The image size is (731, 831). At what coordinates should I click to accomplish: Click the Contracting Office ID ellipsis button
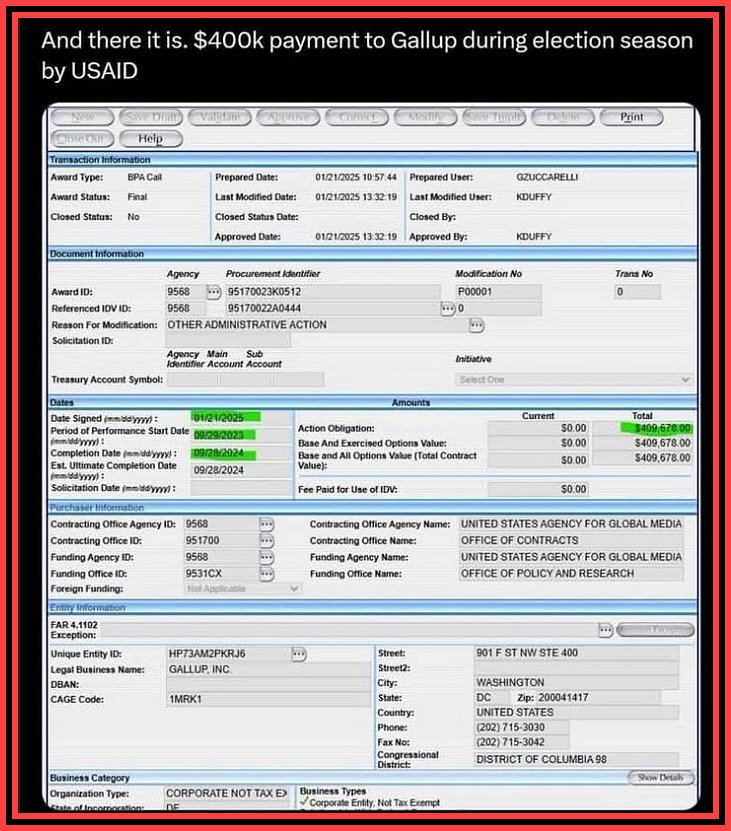click(x=266, y=541)
